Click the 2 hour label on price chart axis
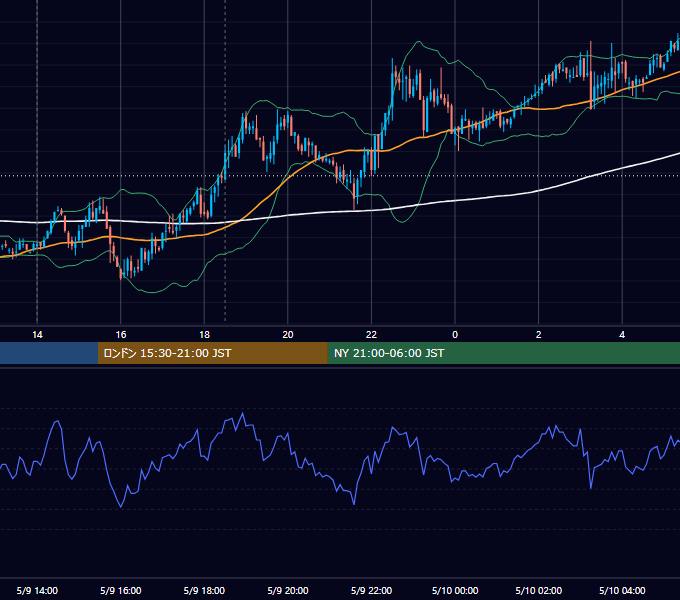Screen dimensions: 680x600 point(539,335)
